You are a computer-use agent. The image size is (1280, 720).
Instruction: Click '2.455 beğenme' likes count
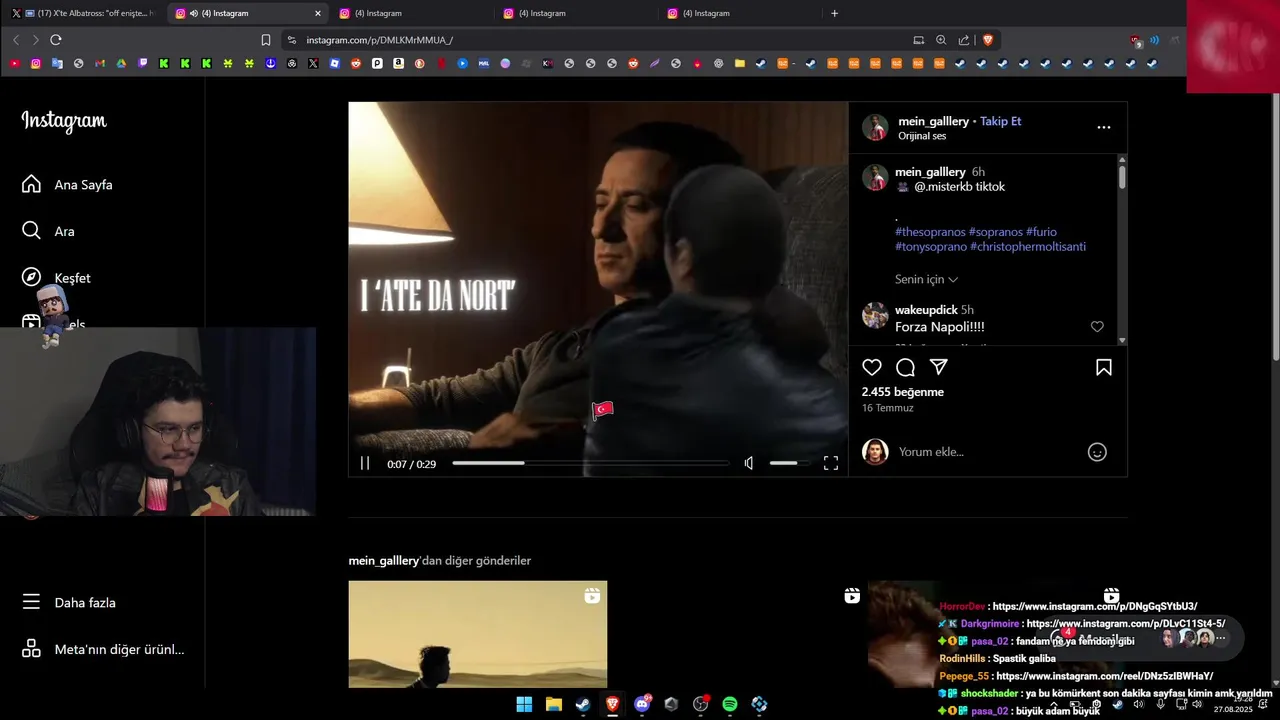(903, 392)
